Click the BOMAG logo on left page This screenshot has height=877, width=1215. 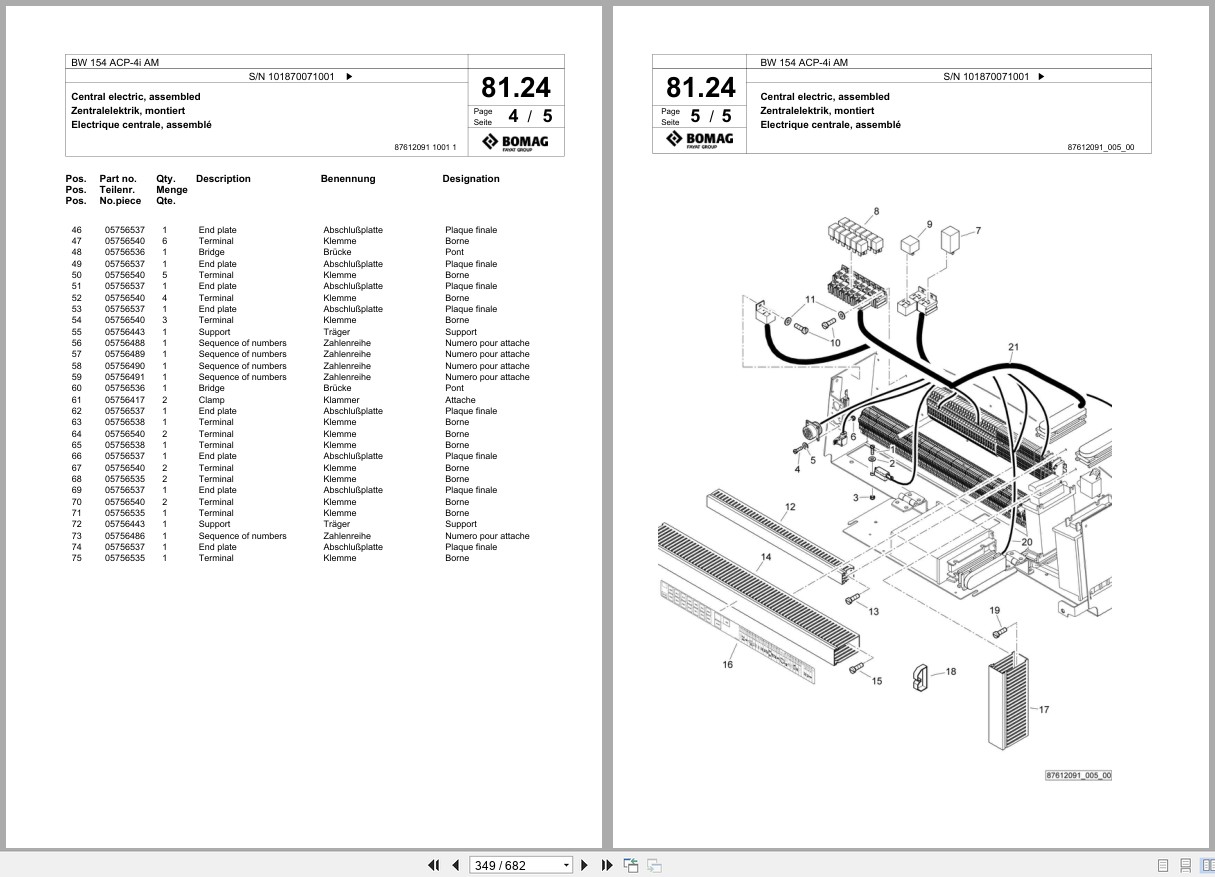[516, 142]
